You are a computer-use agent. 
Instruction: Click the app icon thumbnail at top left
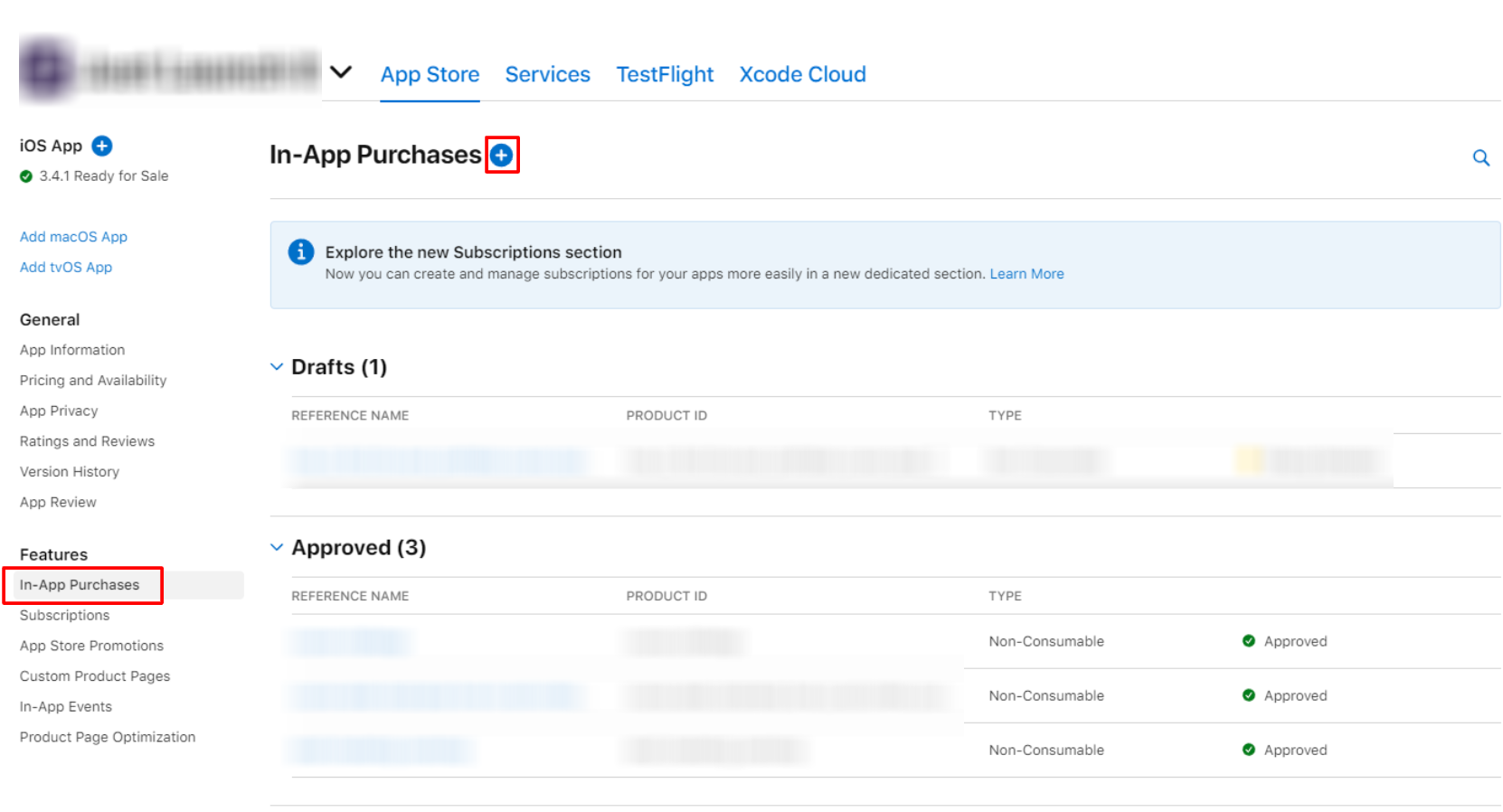click(47, 69)
